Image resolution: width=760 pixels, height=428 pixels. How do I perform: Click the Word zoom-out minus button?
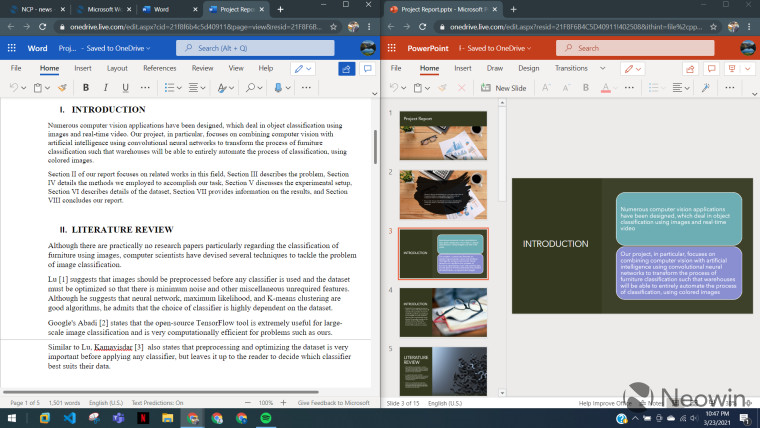(x=248, y=402)
